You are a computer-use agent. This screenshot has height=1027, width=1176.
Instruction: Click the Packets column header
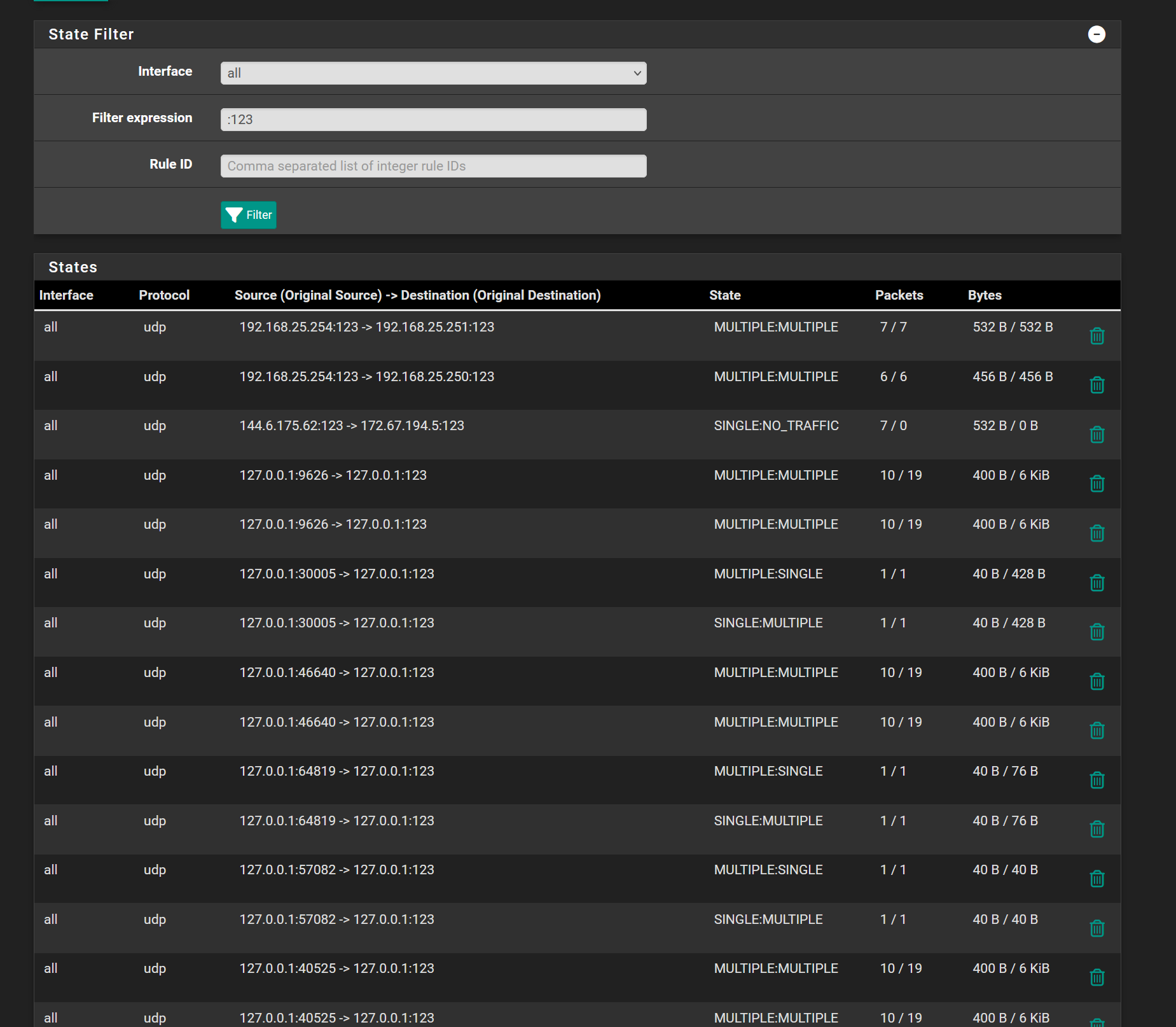pos(899,295)
